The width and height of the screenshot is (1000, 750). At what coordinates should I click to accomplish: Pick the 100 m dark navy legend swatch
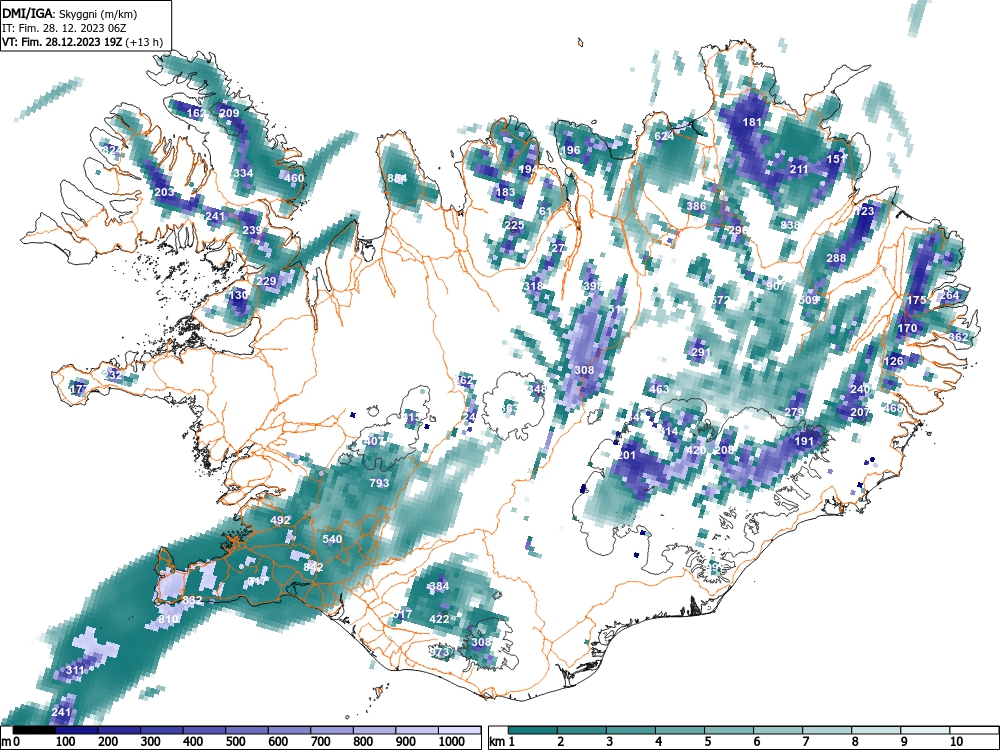77,729
